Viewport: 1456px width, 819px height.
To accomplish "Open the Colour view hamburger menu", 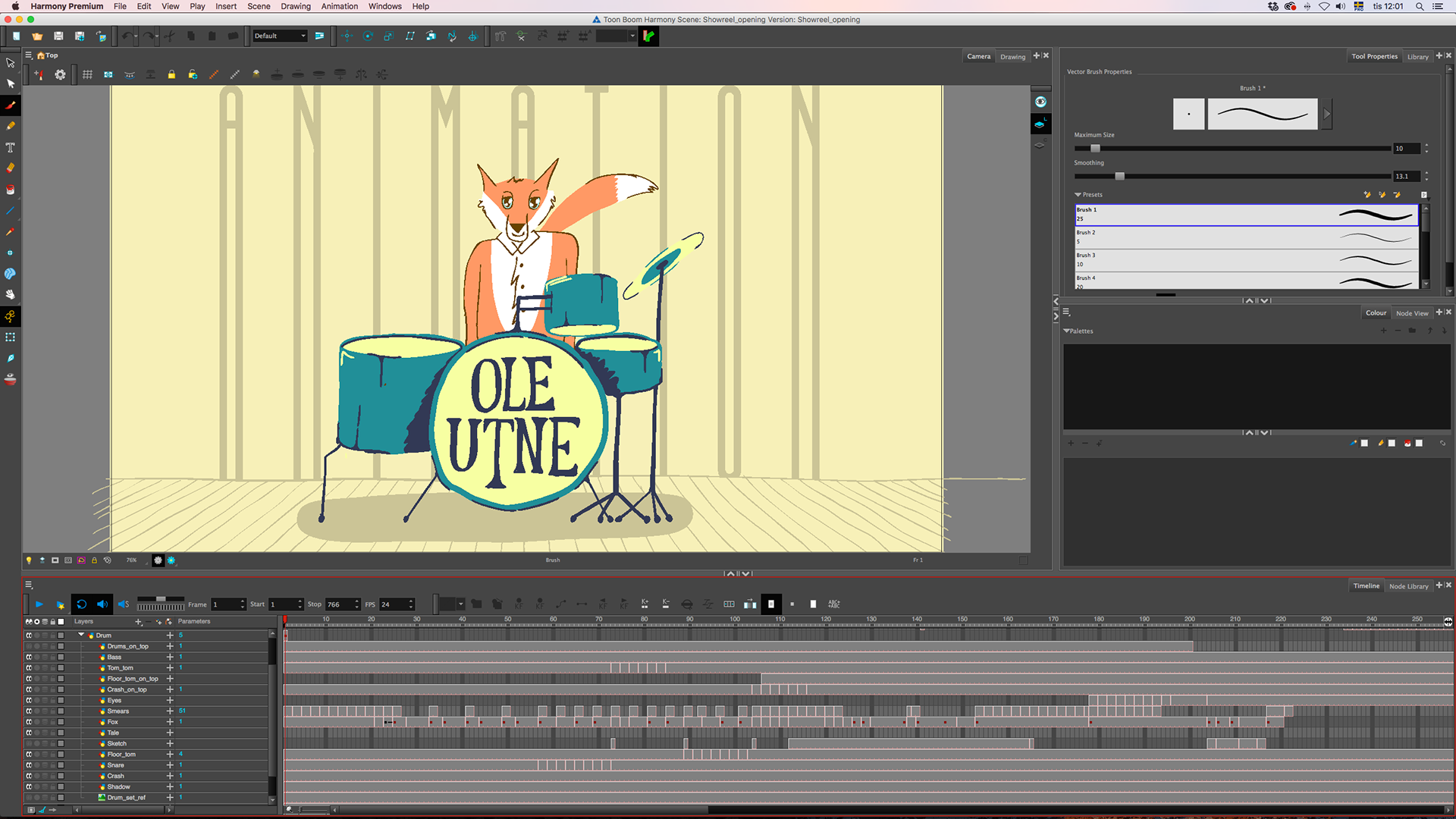I will click(1066, 312).
